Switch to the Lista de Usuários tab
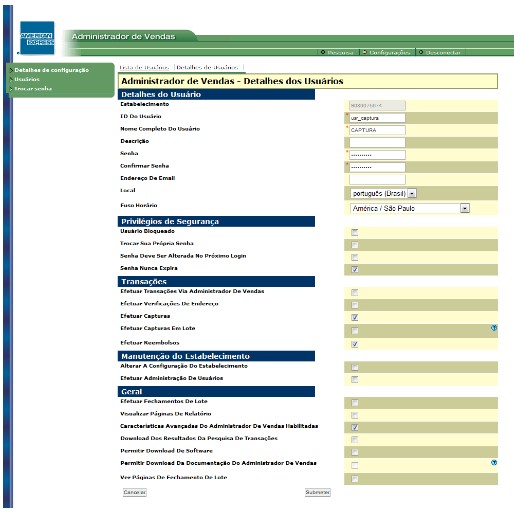Viewport: 514px width, 512px height. (144, 67)
